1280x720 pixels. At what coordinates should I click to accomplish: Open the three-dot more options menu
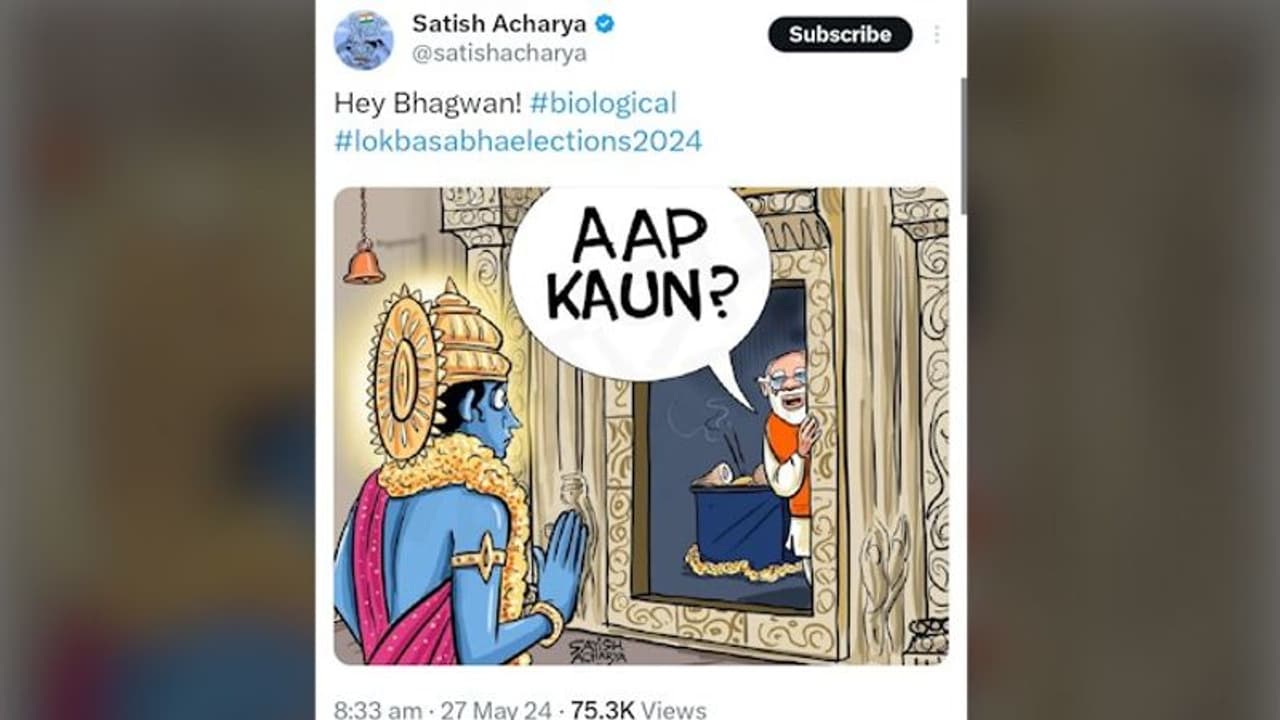[937, 32]
